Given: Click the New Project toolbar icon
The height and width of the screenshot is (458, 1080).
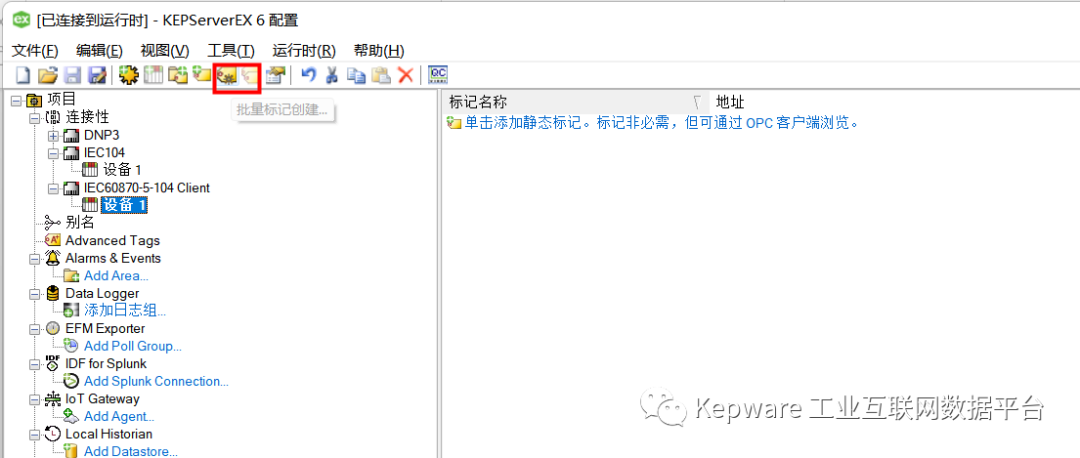Looking at the screenshot, I should click(23, 75).
